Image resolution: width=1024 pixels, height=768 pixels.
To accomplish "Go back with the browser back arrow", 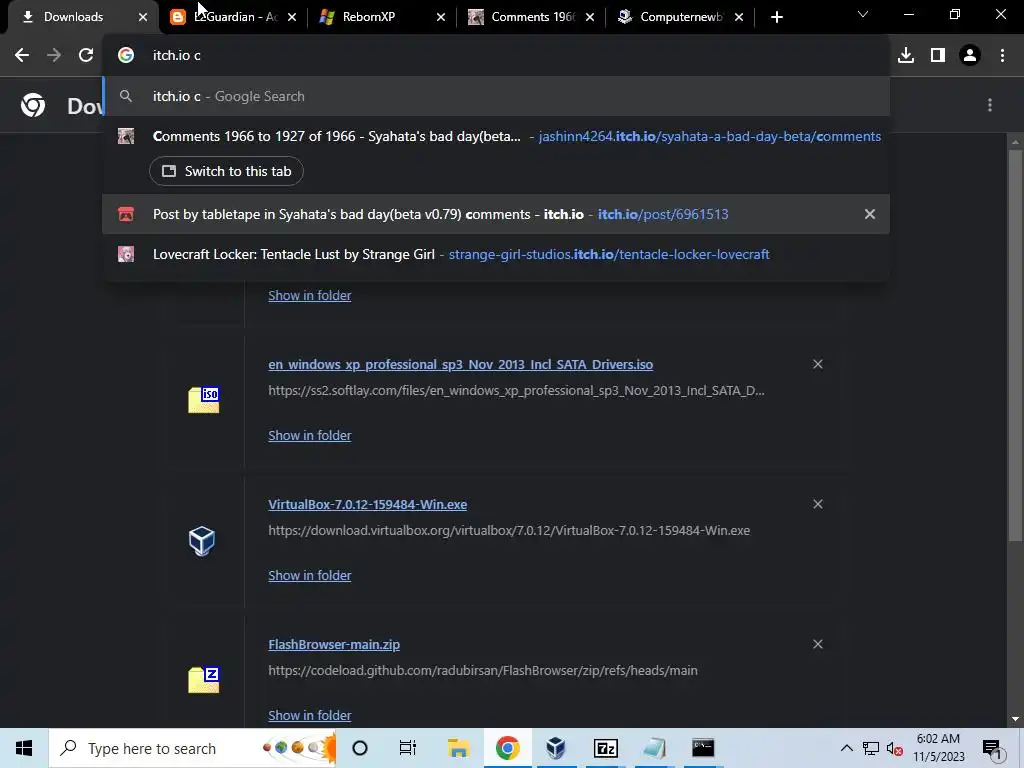I will [22, 56].
